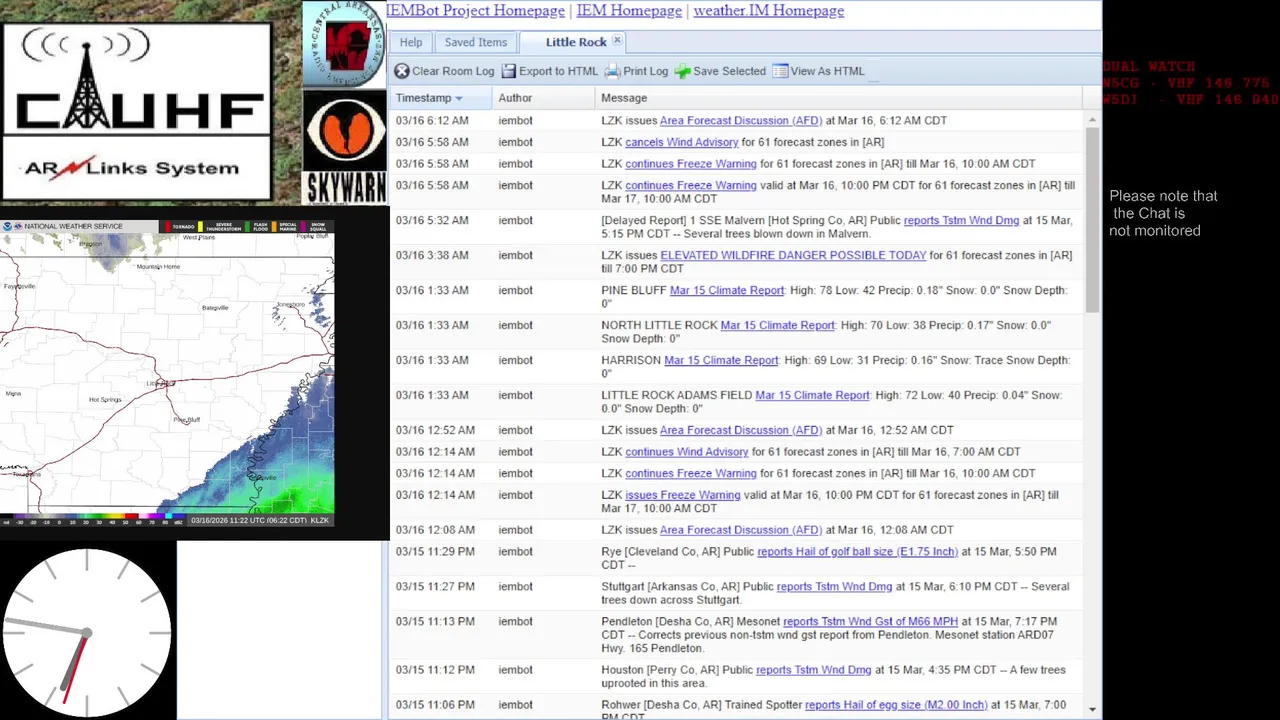
Task: Click the View As HTML button
Action: click(x=818, y=71)
